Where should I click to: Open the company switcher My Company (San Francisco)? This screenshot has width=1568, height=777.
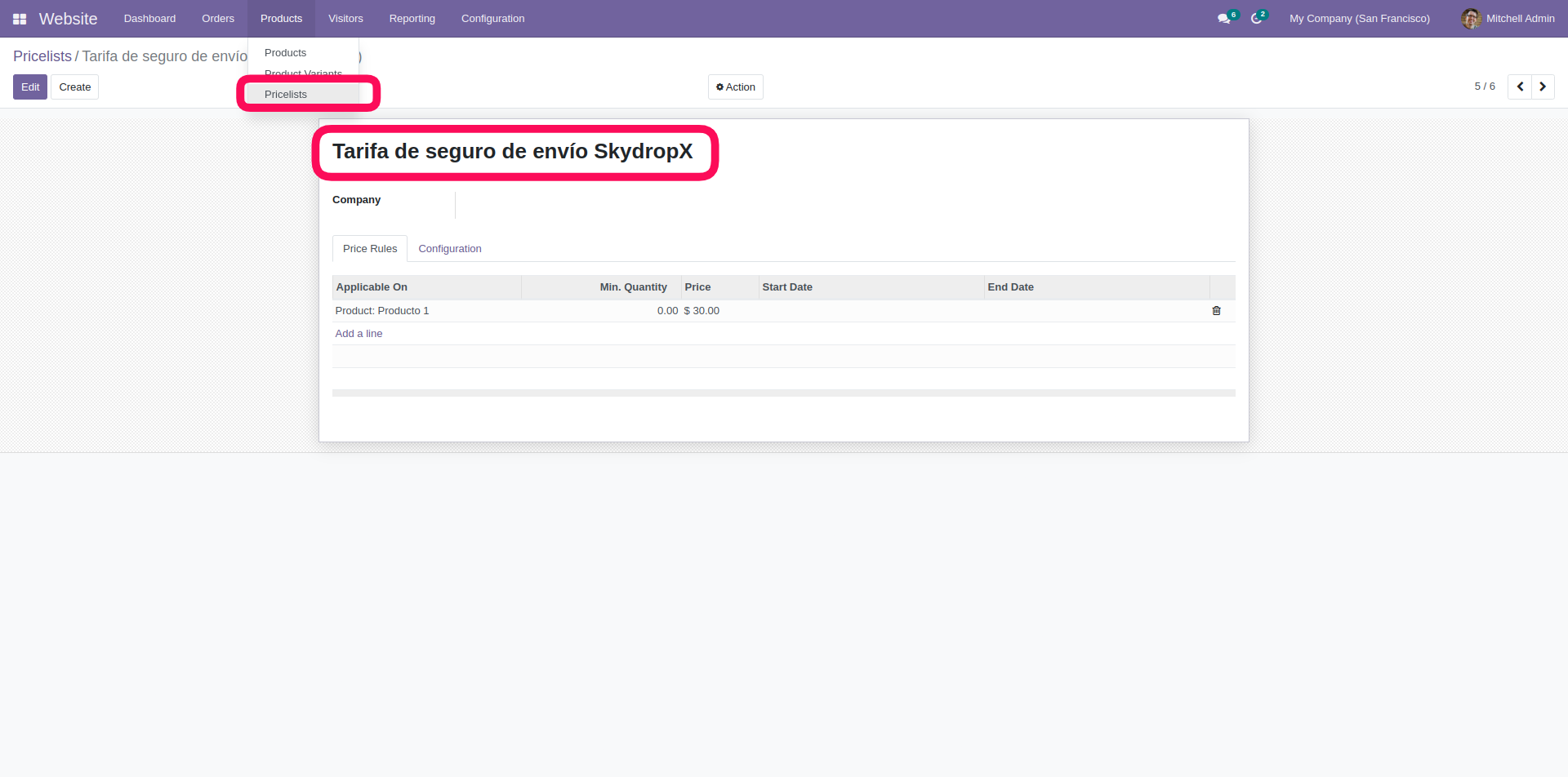coord(1359,19)
